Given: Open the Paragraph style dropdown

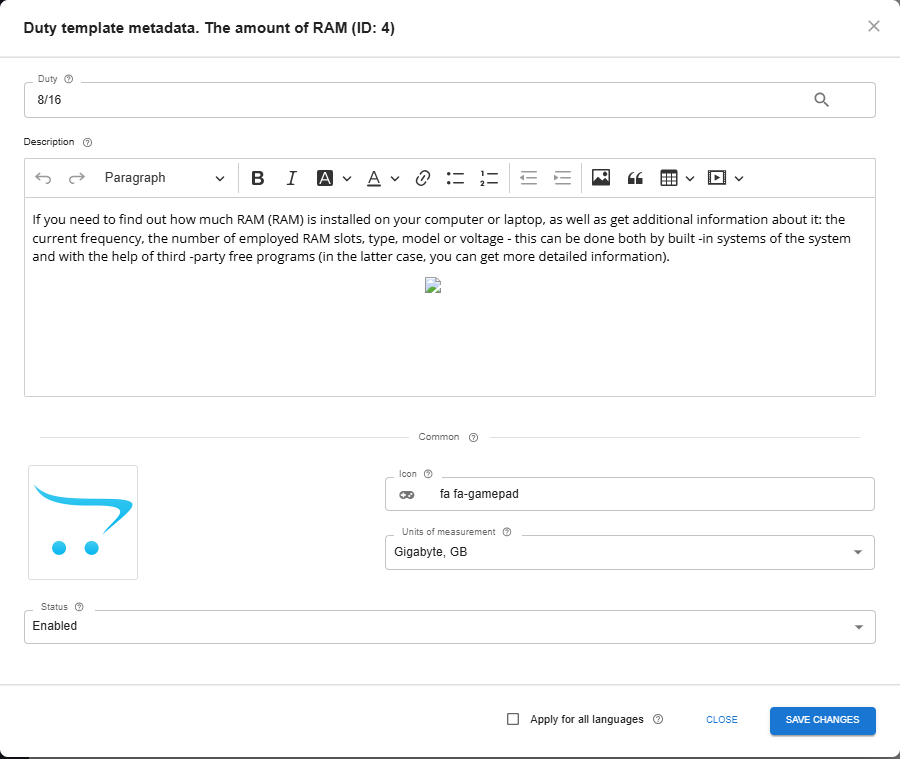Looking at the screenshot, I should pos(164,178).
